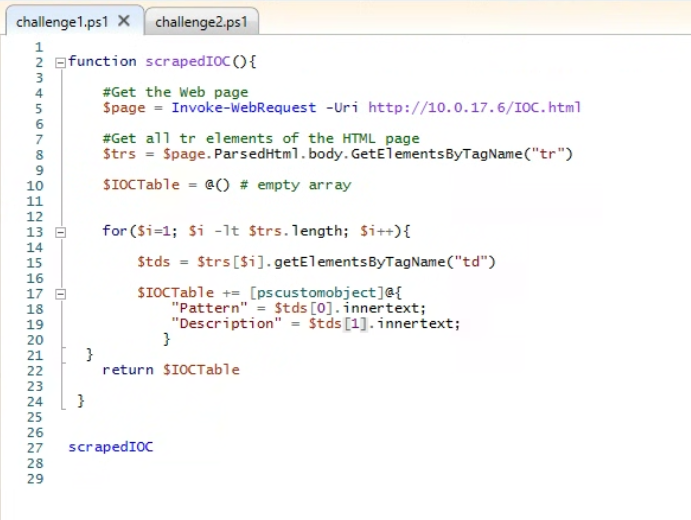
Task: Close the challenge1.ps1 tab
Action: click(x=124, y=21)
